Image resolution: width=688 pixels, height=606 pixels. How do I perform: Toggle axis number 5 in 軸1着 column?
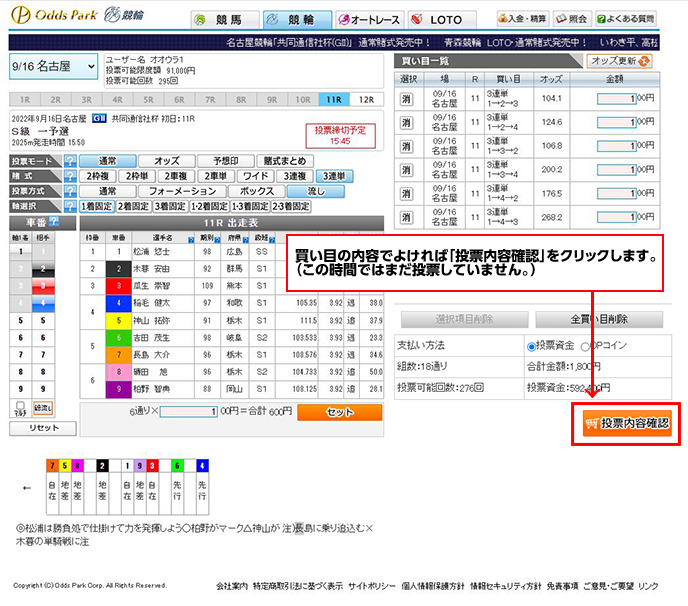tap(21, 320)
